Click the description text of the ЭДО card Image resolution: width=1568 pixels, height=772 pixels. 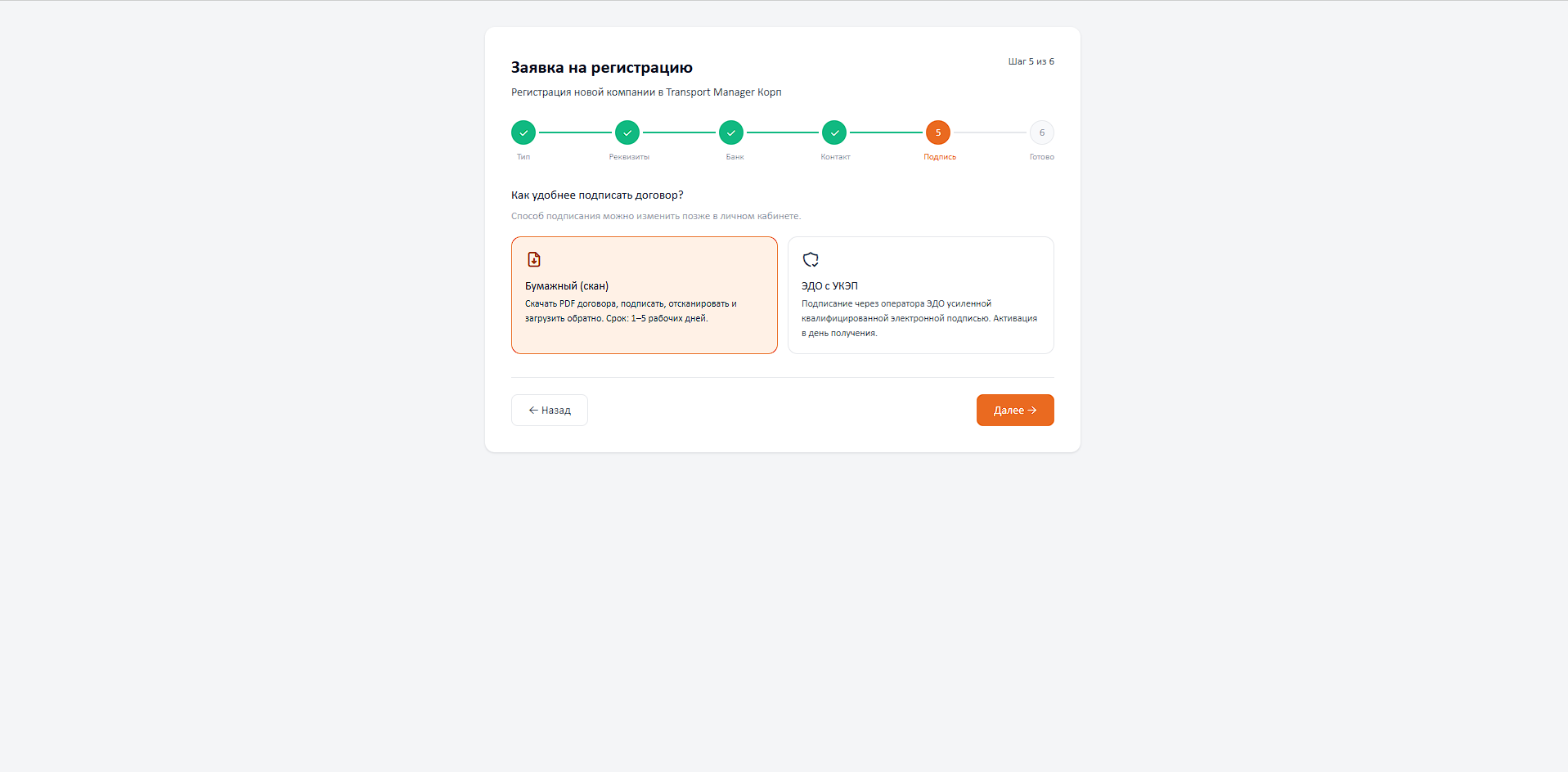tap(919, 318)
